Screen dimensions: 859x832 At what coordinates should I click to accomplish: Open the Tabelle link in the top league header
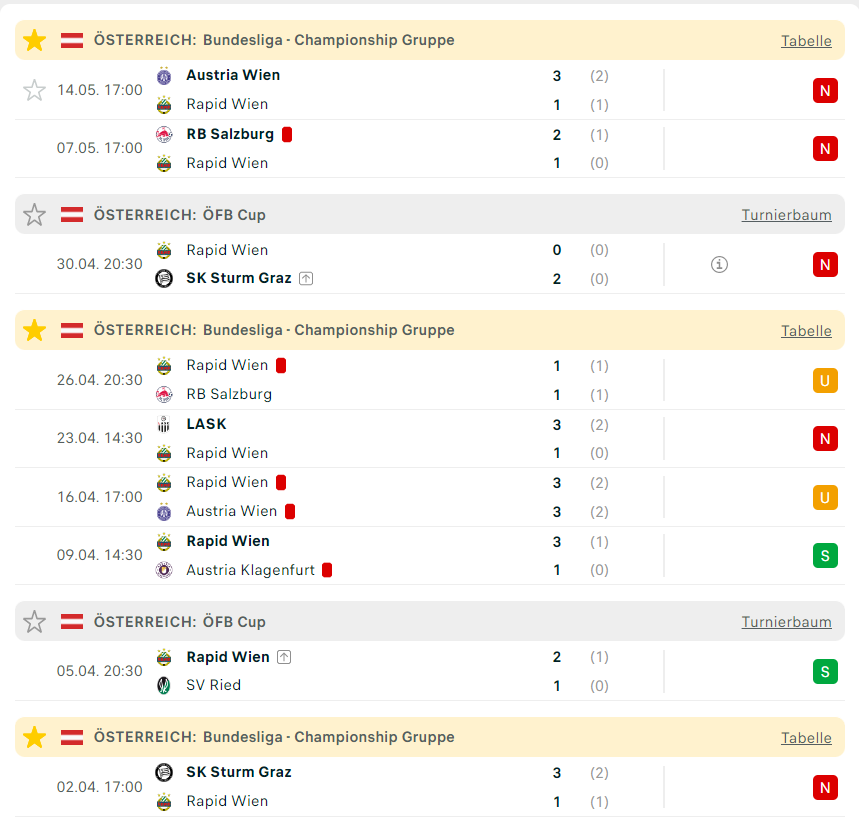pyautogui.click(x=806, y=41)
